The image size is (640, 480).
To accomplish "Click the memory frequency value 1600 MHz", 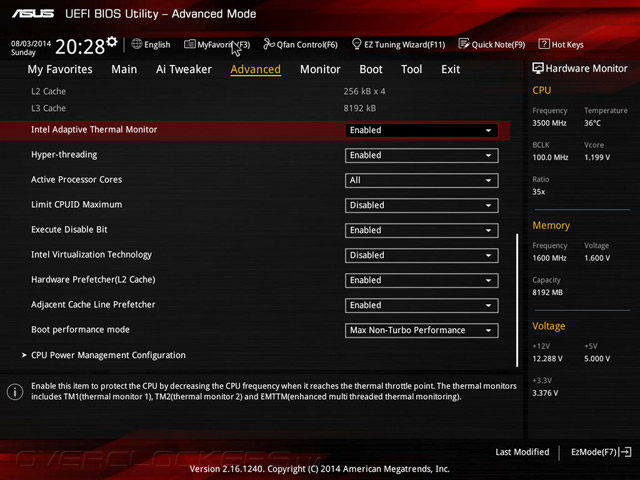I will (x=549, y=258).
